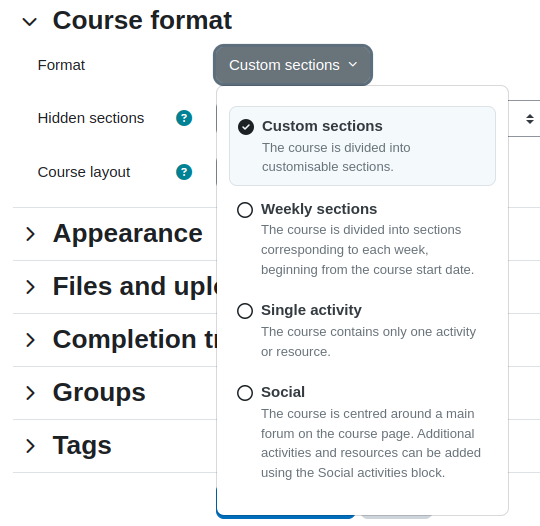540x526 pixels.
Task: Select the Social radio button
Action: click(x=245, y=393)
